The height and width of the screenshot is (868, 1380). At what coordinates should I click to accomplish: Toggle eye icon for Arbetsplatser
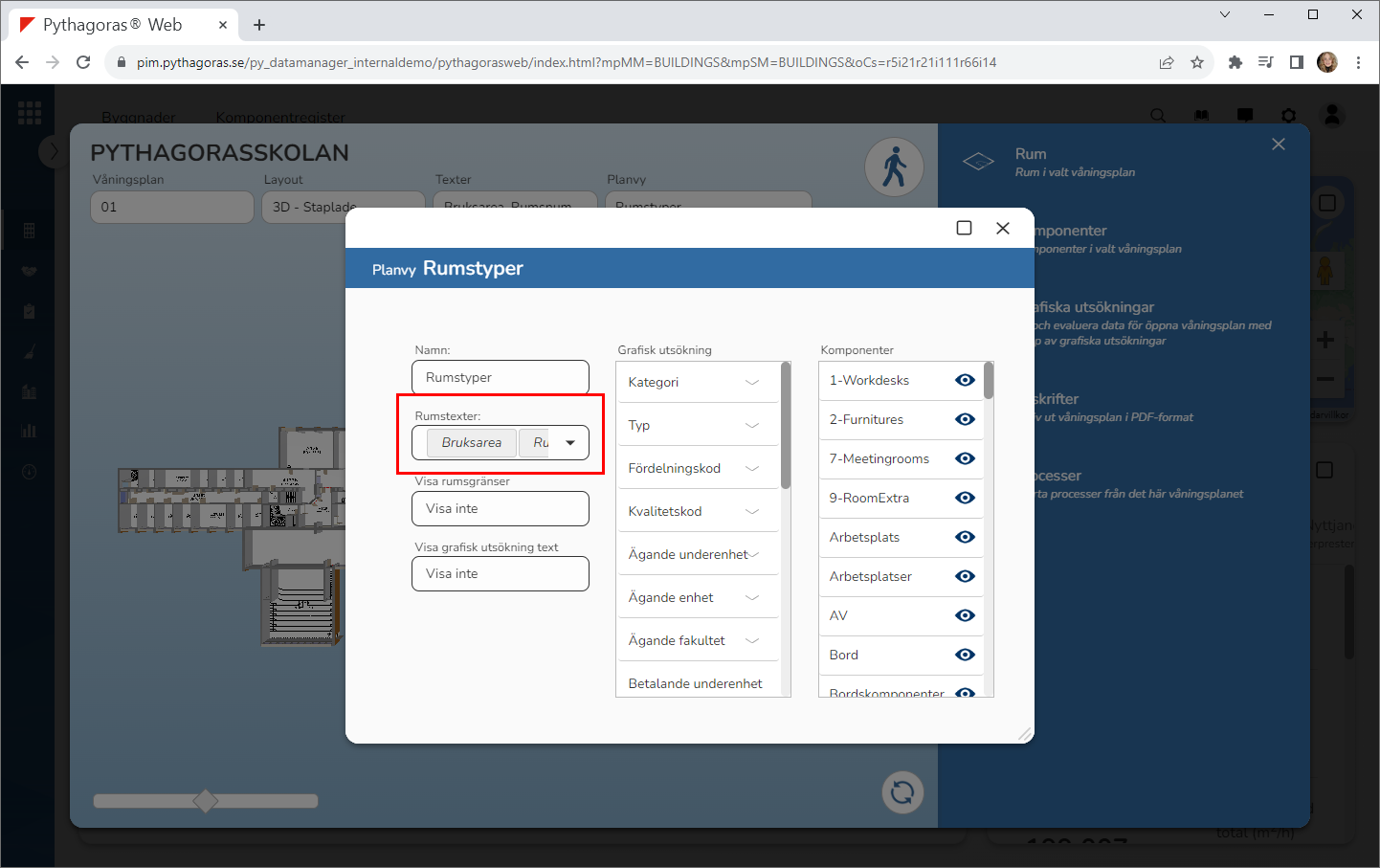click(x=965, y=576)
